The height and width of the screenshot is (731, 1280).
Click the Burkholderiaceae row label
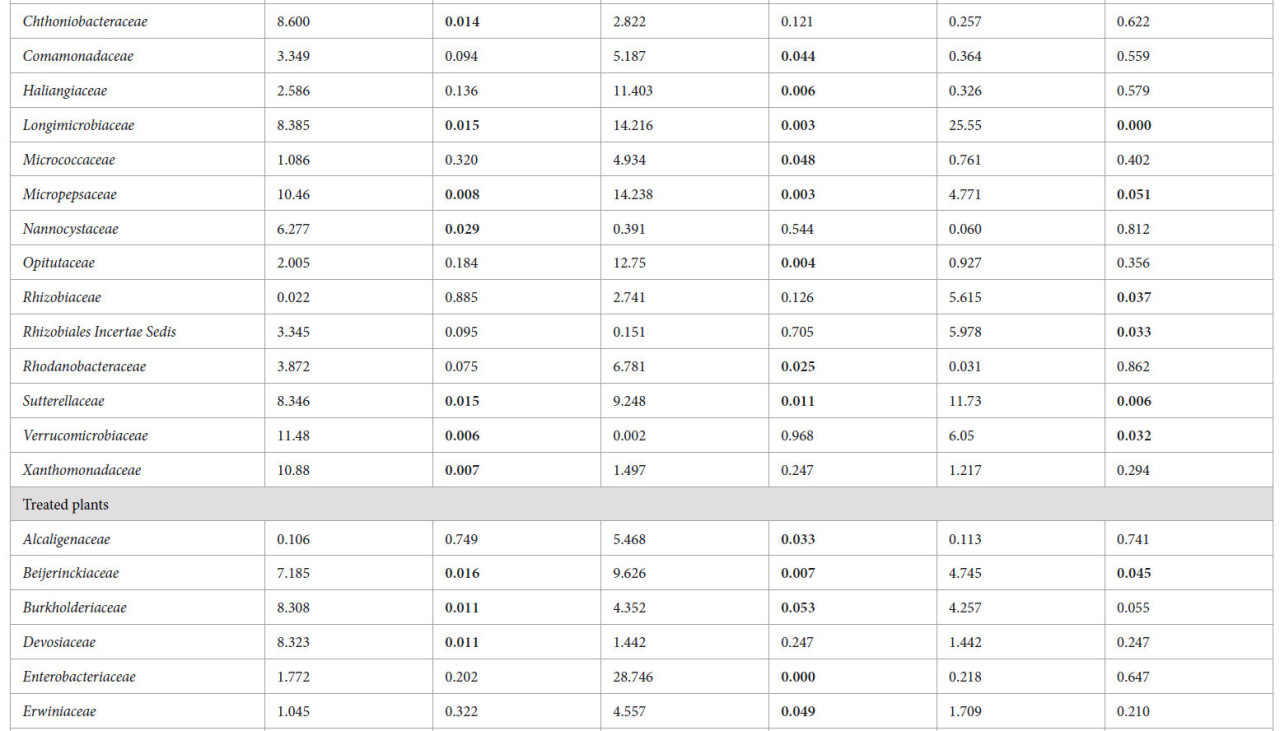75,608
